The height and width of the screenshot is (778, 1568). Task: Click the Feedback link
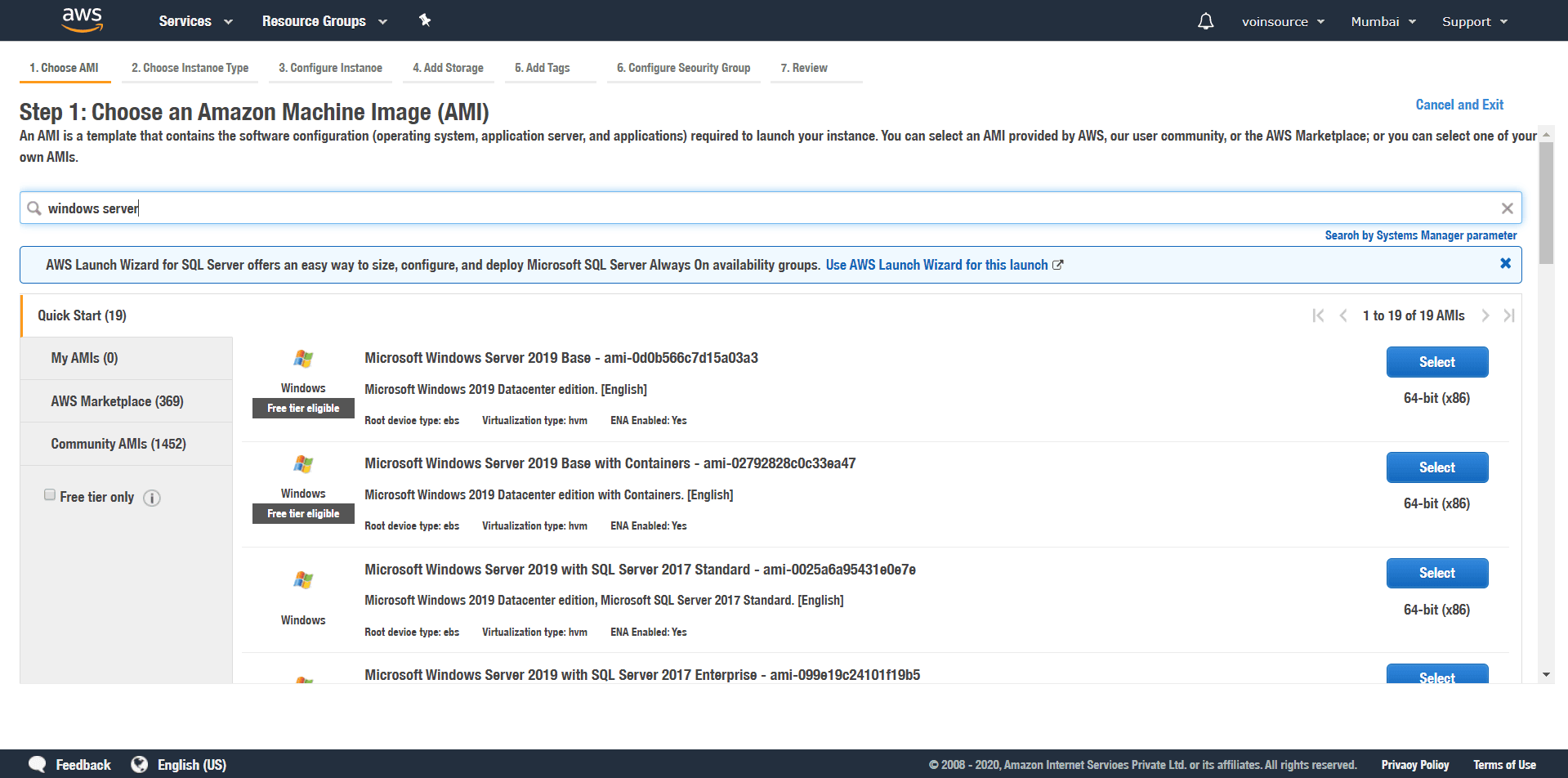point(83,765)
